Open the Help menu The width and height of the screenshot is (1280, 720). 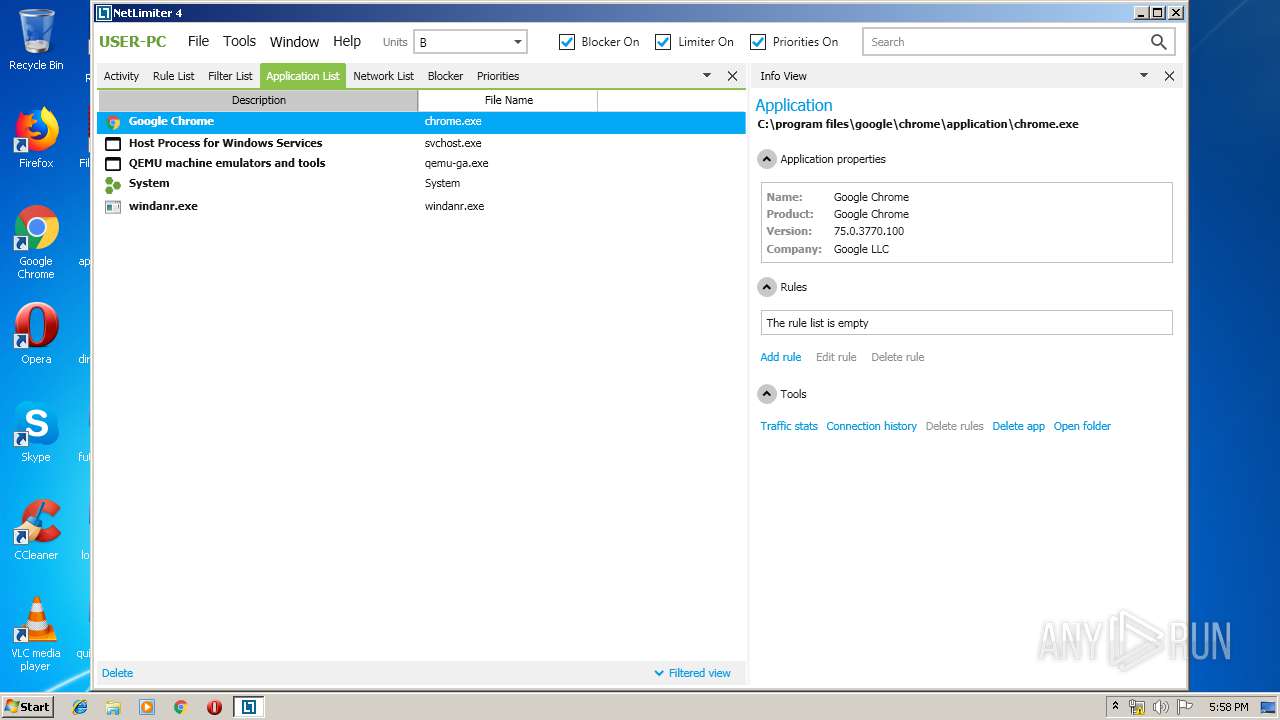pyautogui.click(x=347, y=41)
